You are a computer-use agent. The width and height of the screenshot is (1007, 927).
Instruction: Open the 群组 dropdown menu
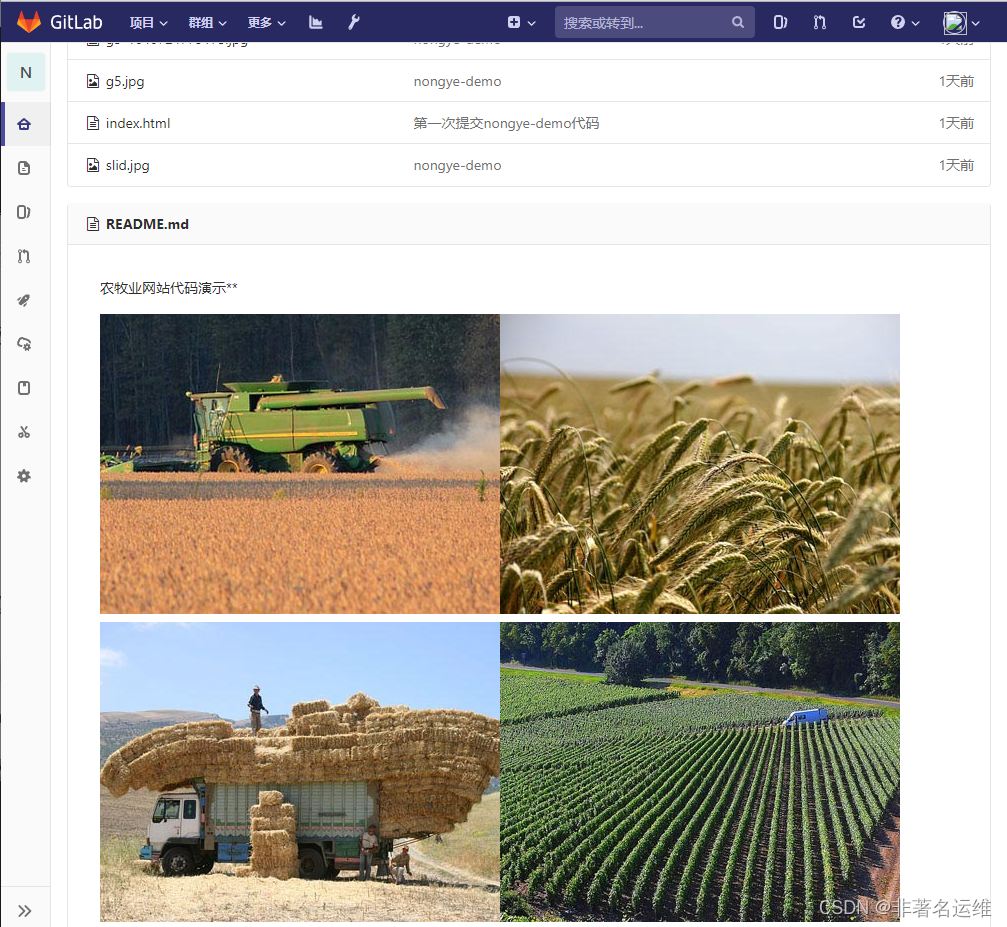point(207,22)
